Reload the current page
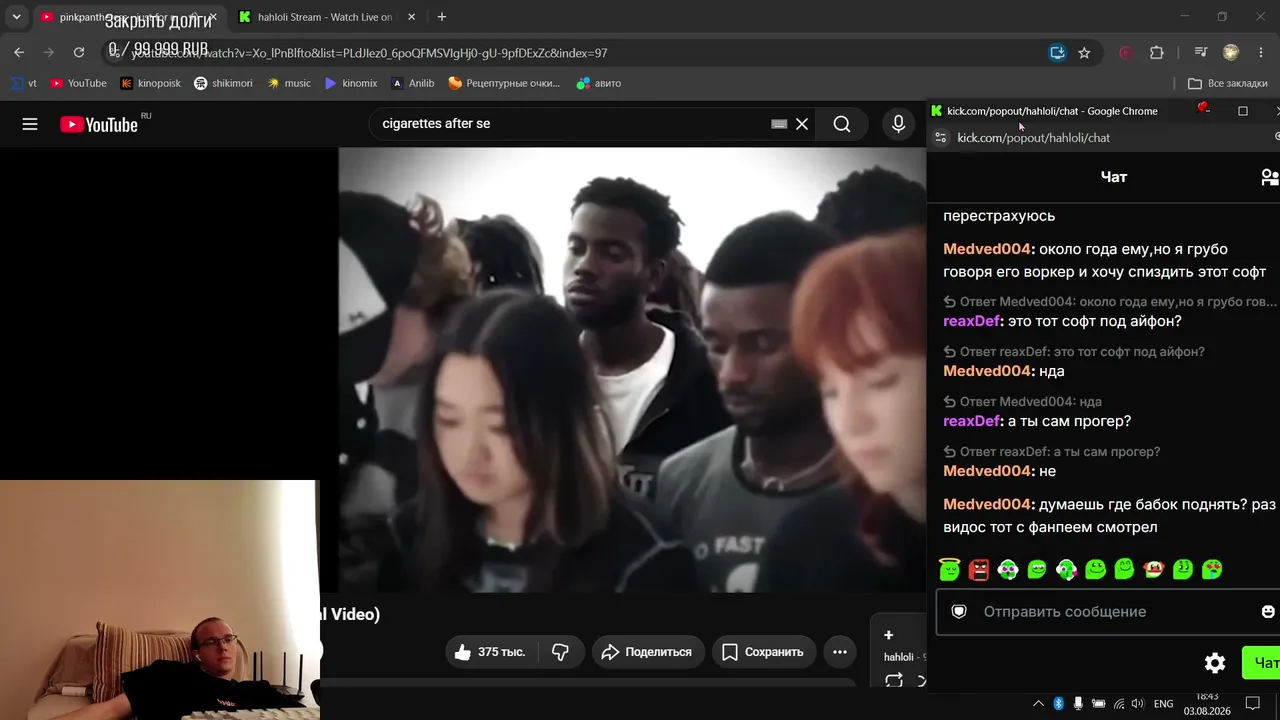Image resolution: width=1280 pixels, height=720 pixels. 79,53
